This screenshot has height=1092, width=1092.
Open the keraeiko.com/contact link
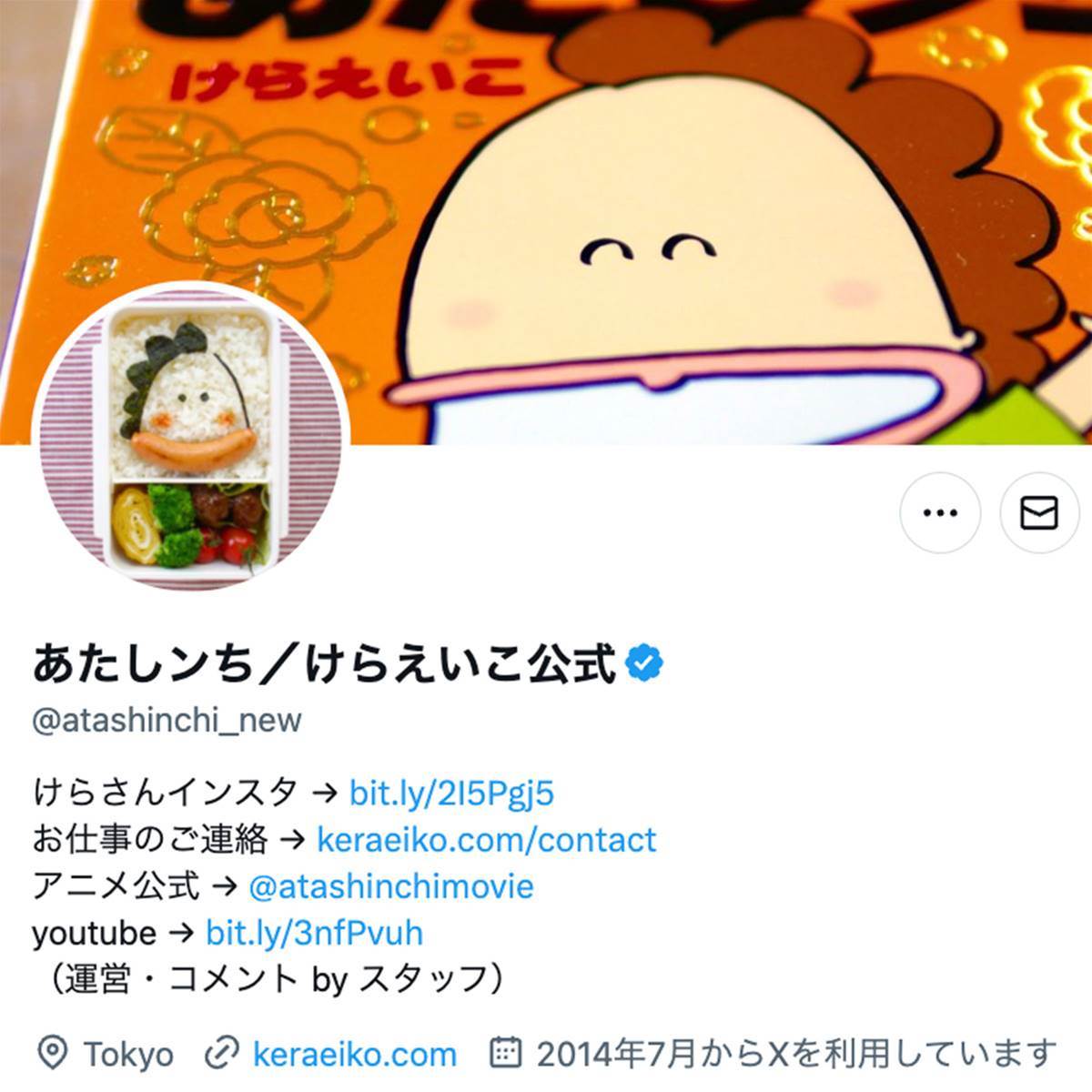point(486,839)
